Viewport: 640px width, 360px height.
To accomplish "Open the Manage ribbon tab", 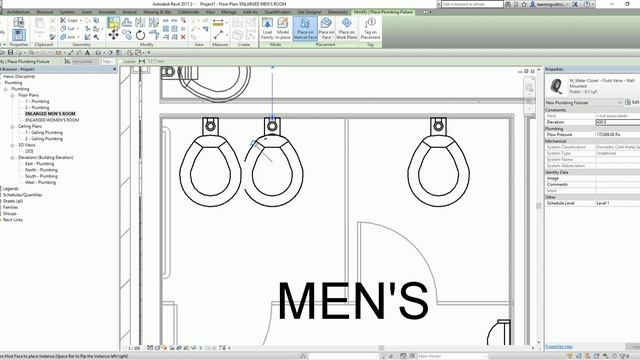I will coord(229,12).
